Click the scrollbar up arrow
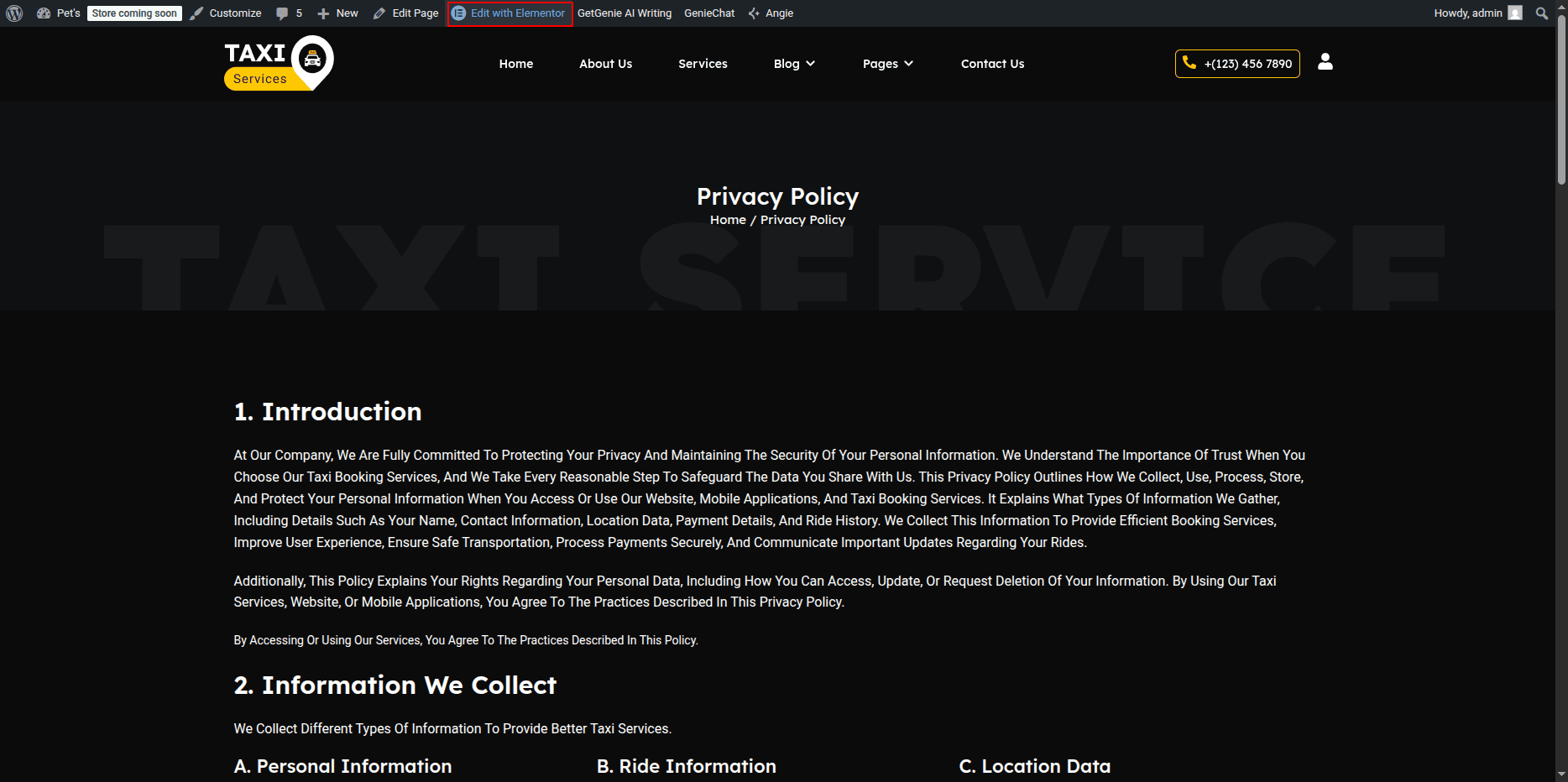Viewport: 1568px width, 782px height. (1561, 7)
